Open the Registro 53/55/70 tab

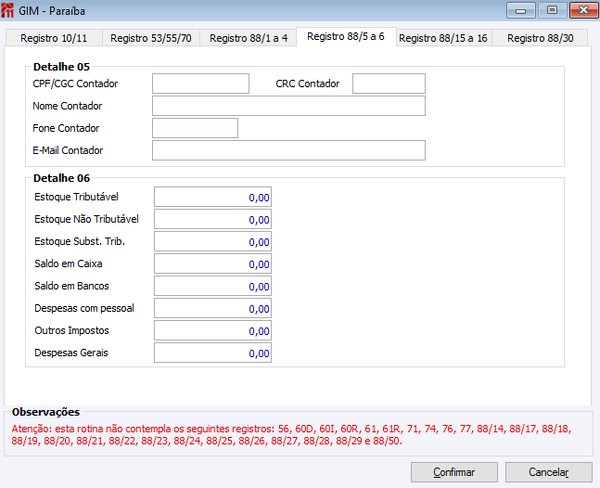click(151, 38)
